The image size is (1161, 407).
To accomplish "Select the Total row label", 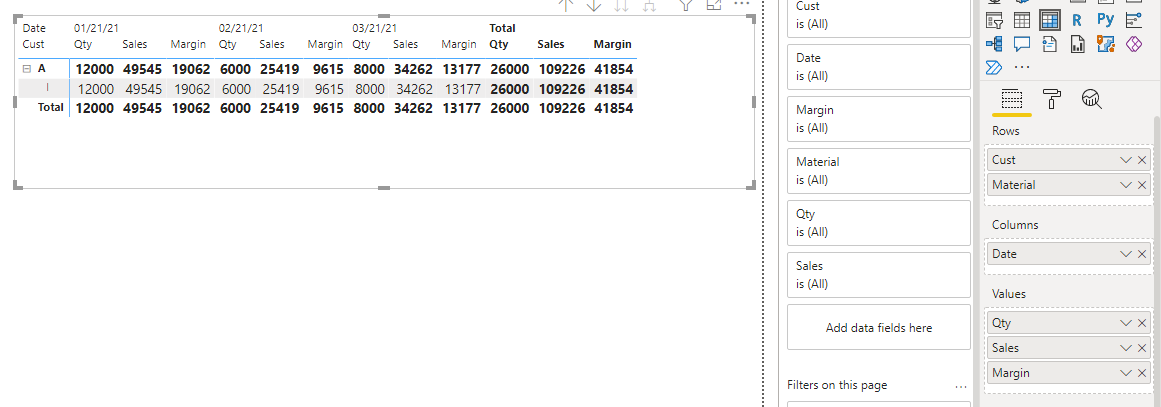I will pos(51,108).
